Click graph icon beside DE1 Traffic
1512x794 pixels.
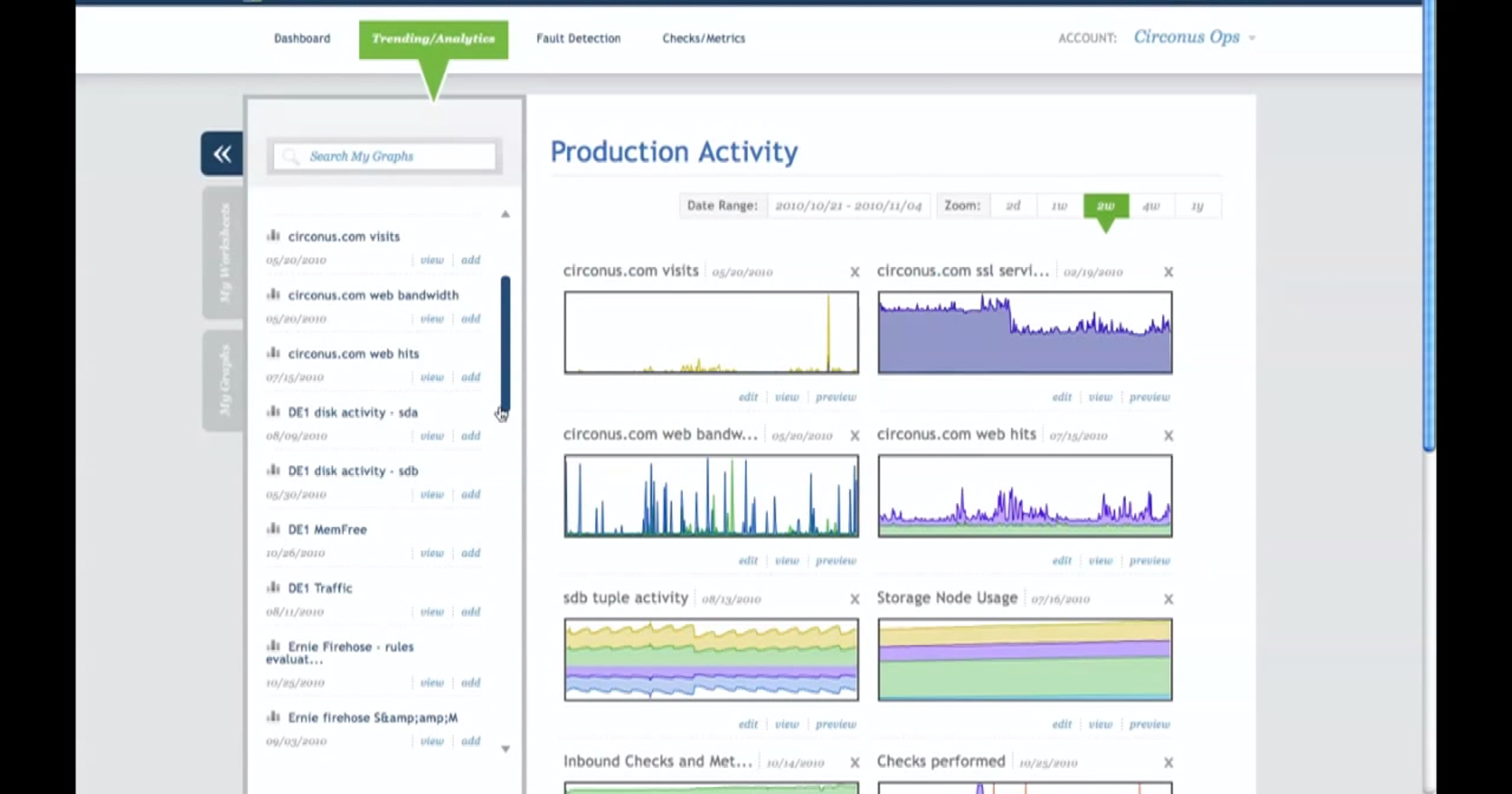click(x=273, y=587)
